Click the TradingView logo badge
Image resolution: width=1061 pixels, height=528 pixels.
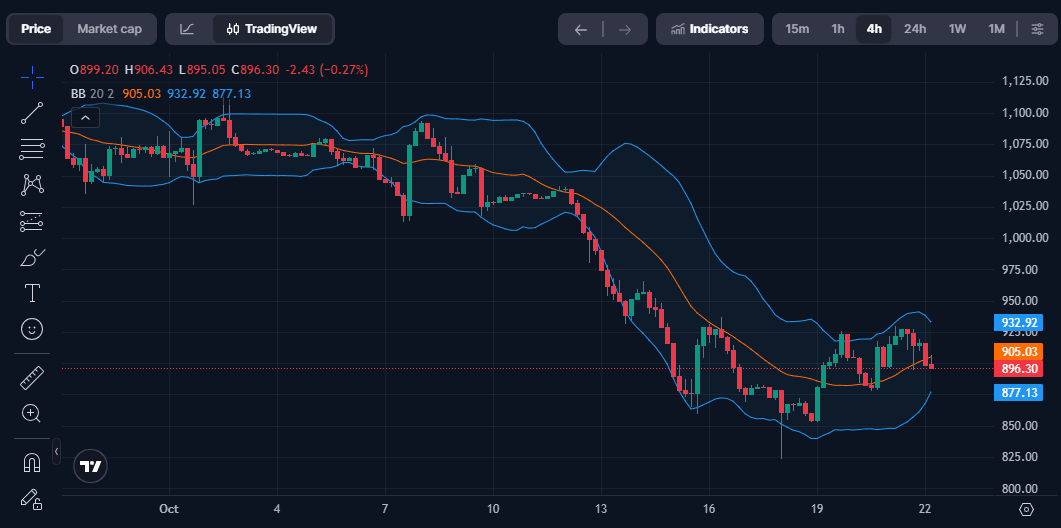point(90,466)
